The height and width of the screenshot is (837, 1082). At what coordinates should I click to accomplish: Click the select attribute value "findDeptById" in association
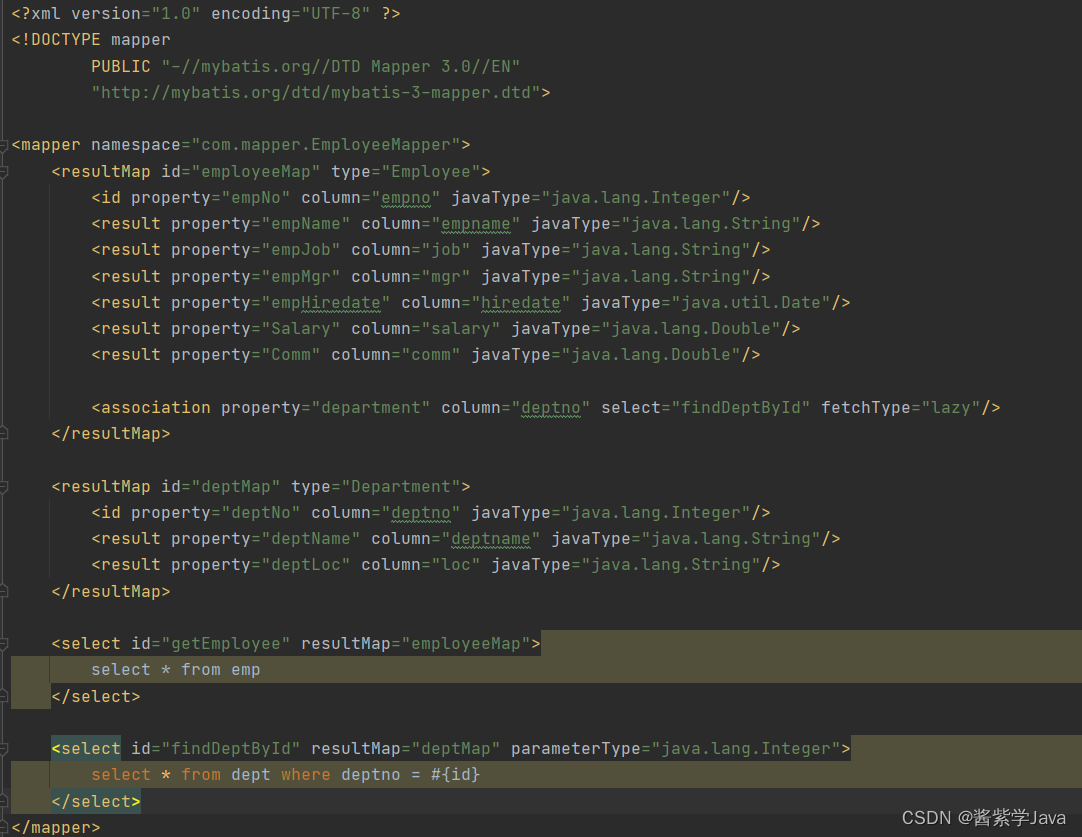click(x=740, y=408)
